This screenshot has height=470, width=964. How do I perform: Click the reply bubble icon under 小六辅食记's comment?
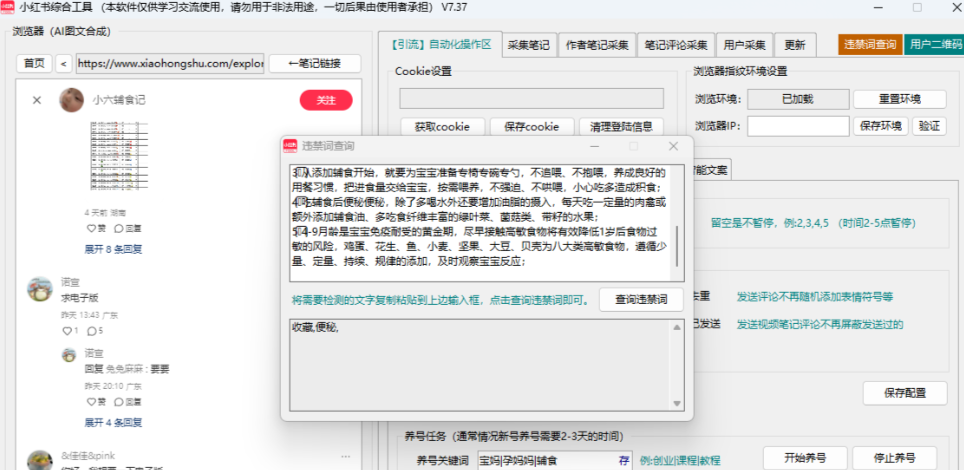116,229
